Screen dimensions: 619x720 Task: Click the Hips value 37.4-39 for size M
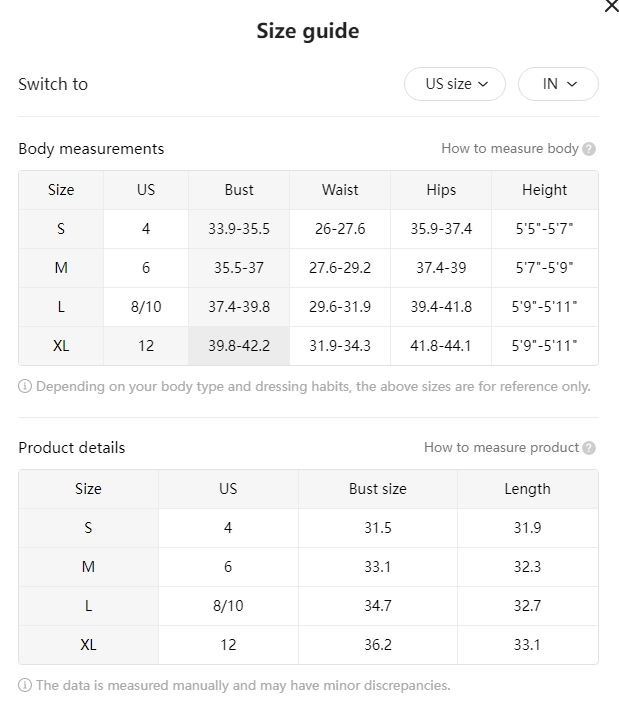click(x=441, y=268)
